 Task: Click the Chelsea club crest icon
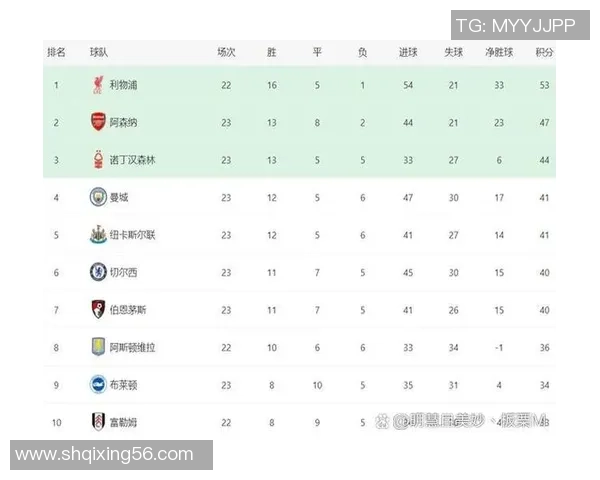97,272
